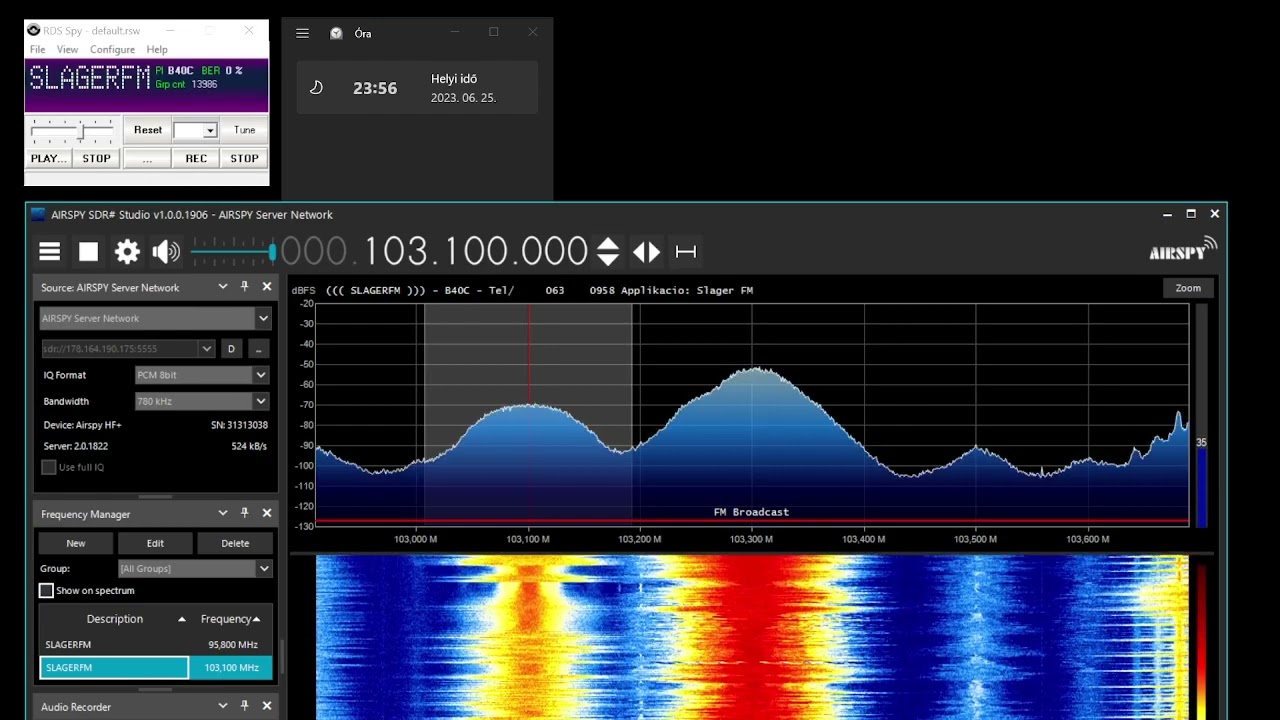
Task: Close the Source: AIRSPY Server Network panel
Action: coord(267,287)
